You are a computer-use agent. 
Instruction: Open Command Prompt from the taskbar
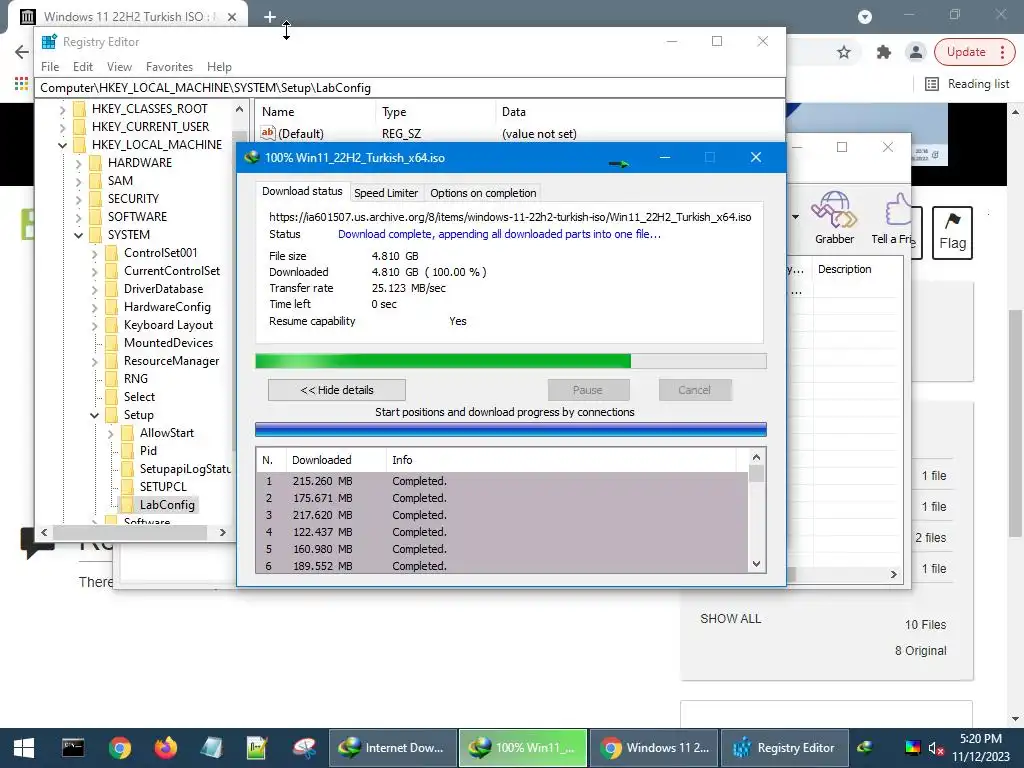[x=72, y=748]
